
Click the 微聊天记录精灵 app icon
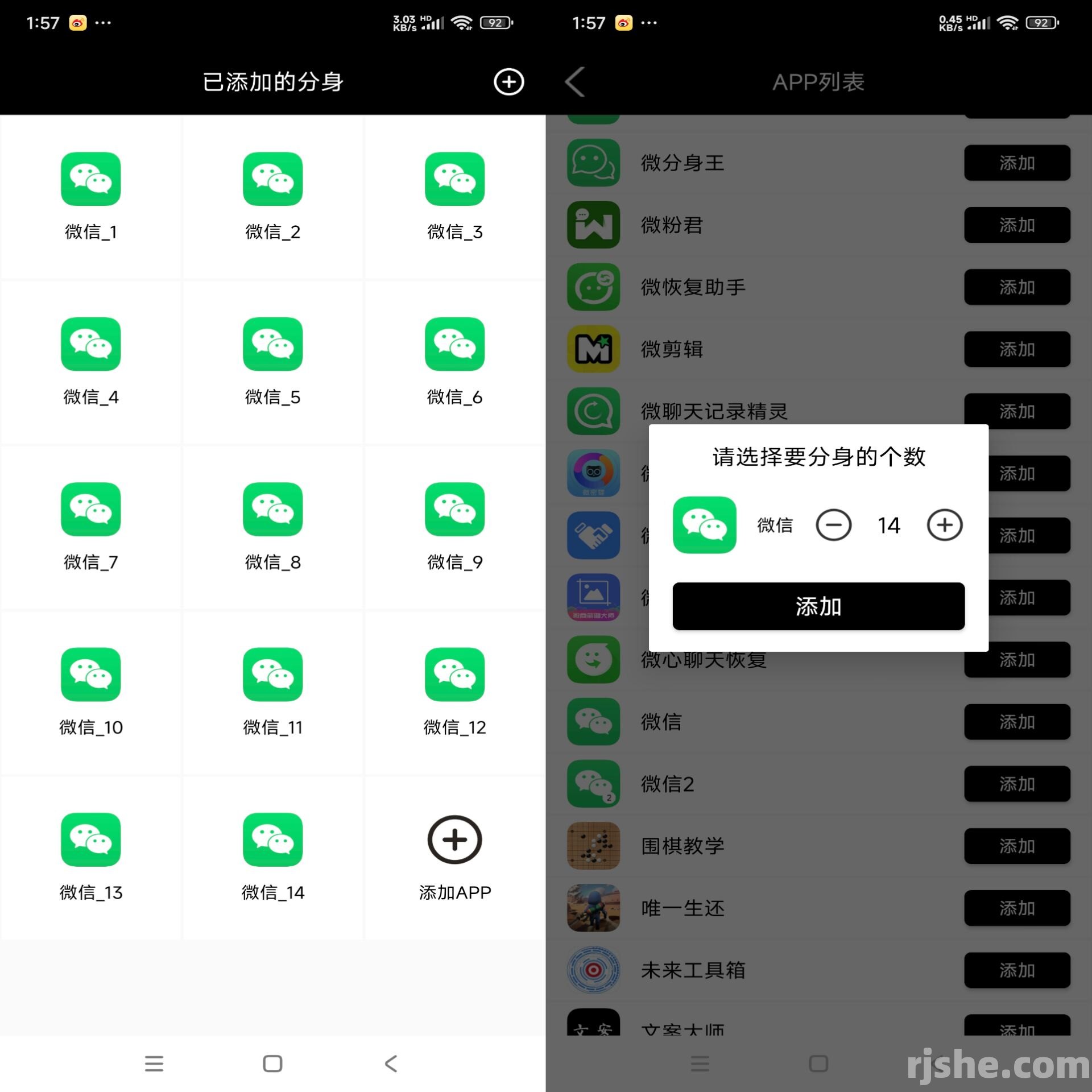click(591, 405)
